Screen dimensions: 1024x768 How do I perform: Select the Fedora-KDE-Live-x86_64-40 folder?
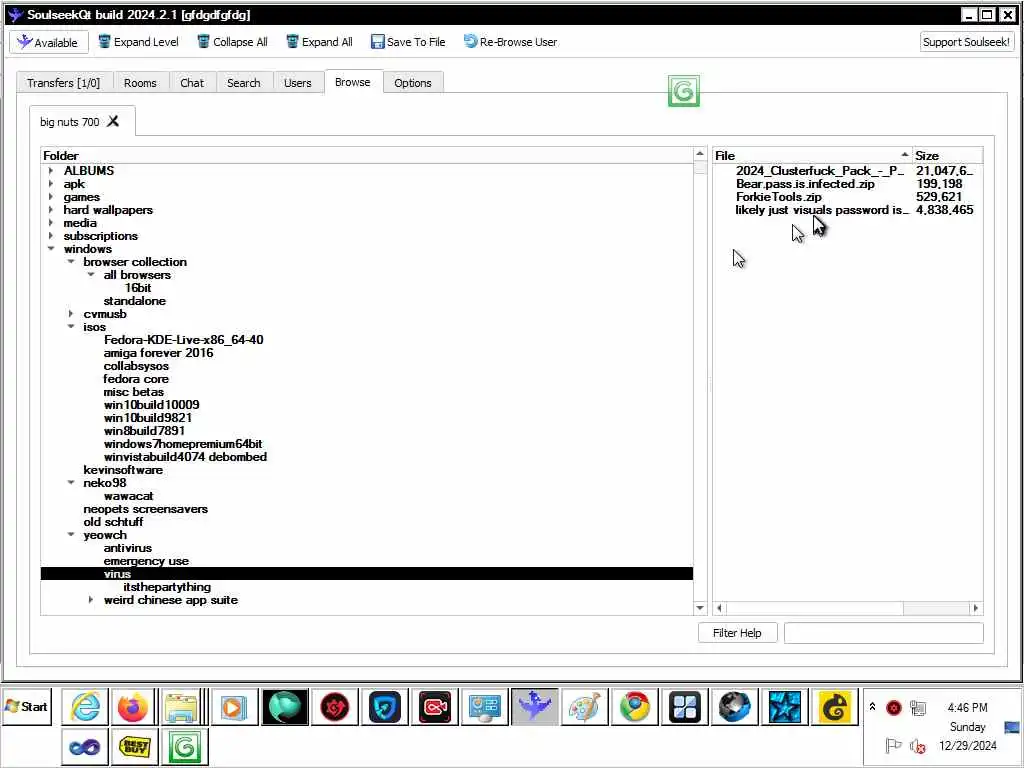pyautogui.click(x=184, y=340)
